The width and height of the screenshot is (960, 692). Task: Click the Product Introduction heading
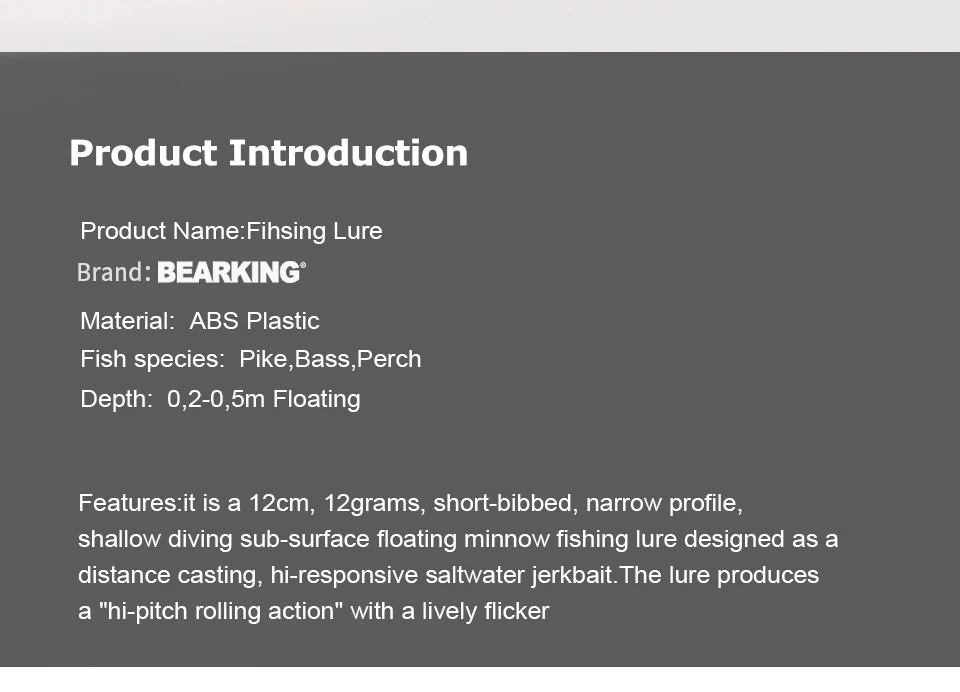pyautogui.click(x=269, y=152)
